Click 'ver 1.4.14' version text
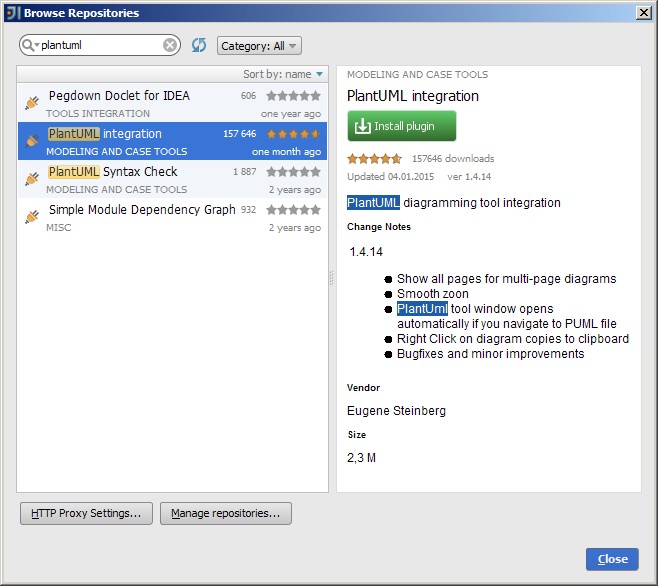This screenshot has width=658, height=586. pos(469,177)
